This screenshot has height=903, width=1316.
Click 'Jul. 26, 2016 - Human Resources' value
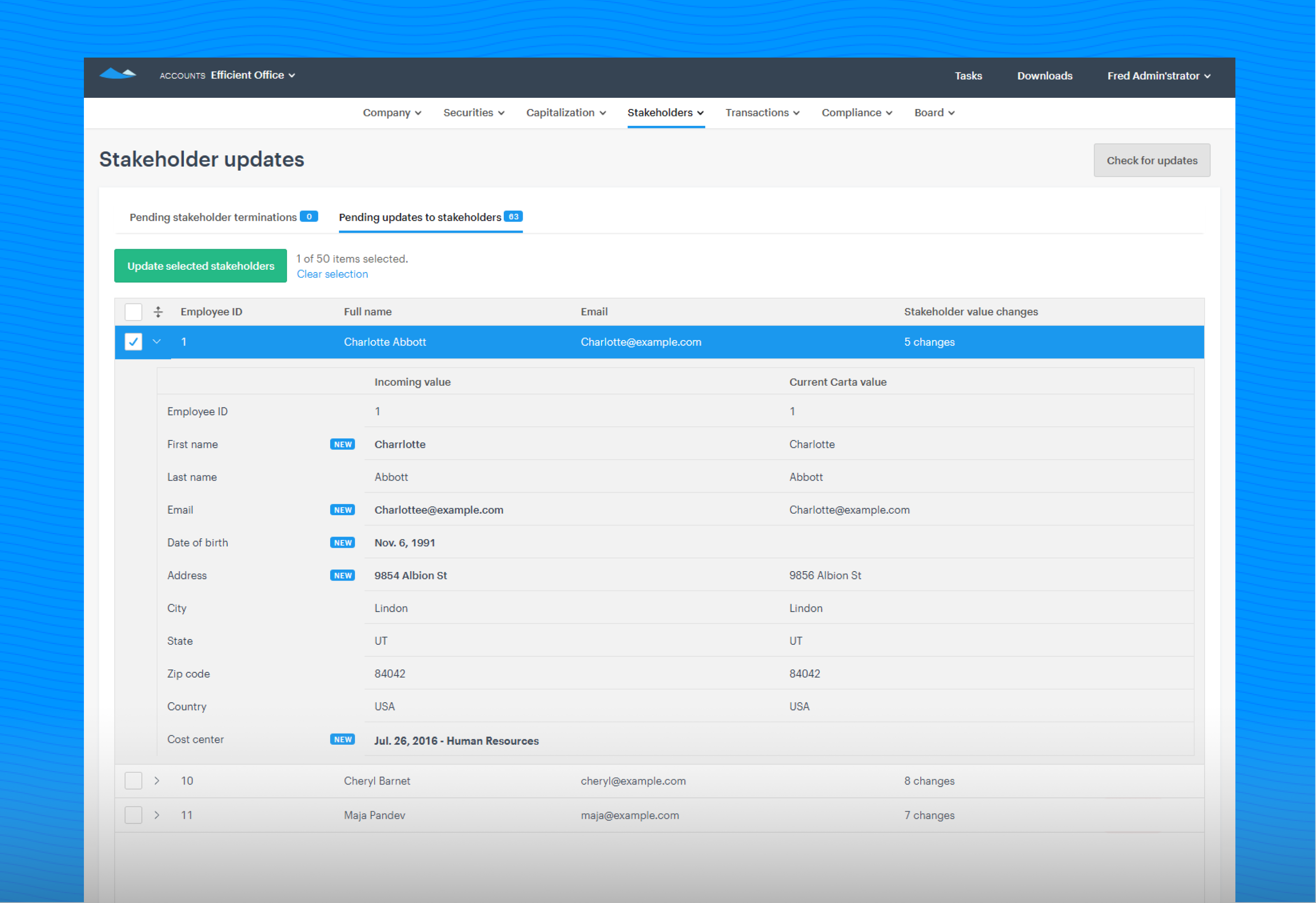click(x=456, y=741)
